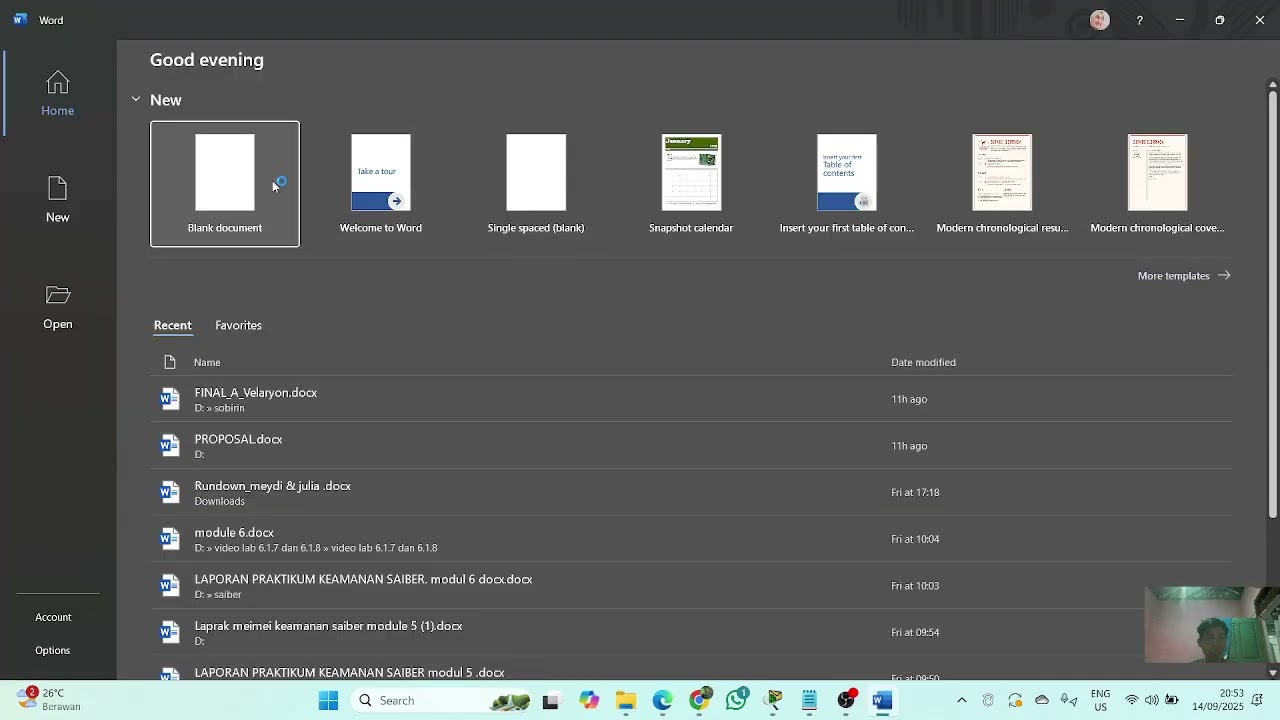Open Windows Start menu

328,701
